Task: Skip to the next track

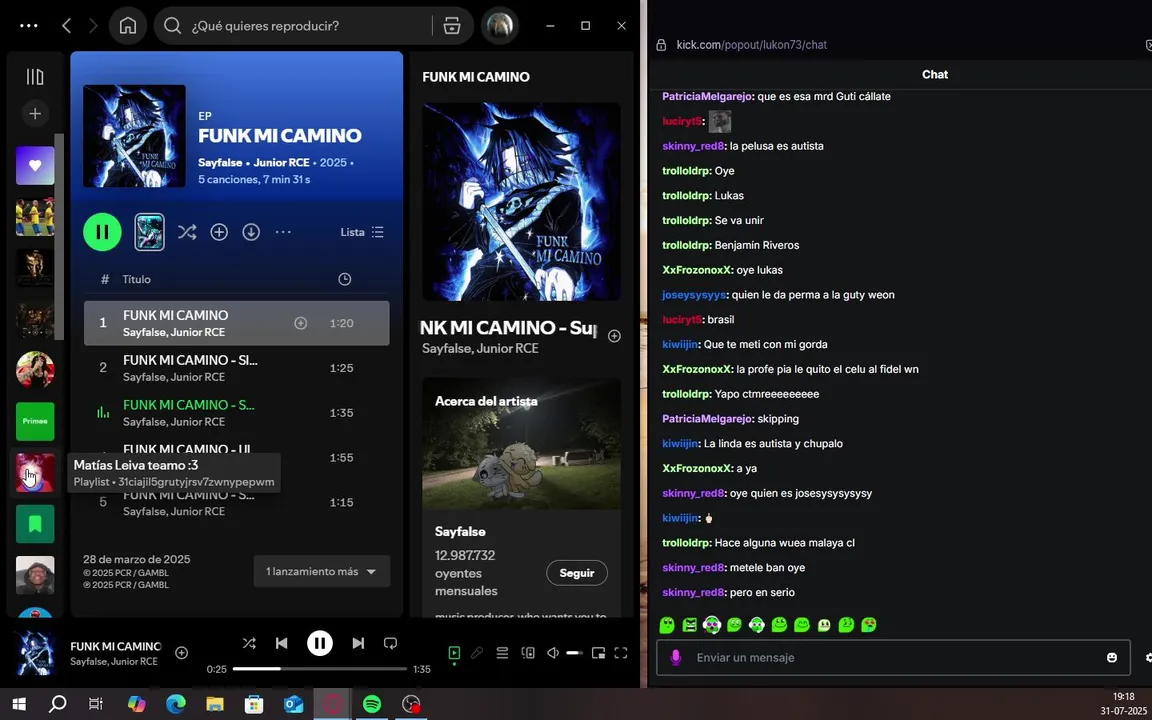Action: point(358,644)
